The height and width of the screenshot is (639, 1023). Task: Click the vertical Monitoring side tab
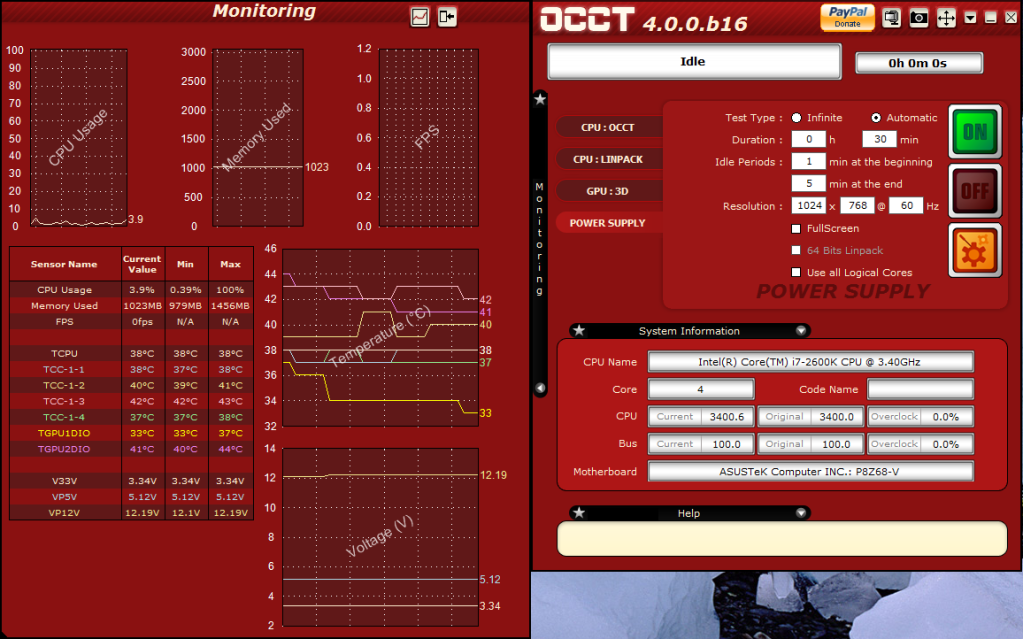coord(540,239)
